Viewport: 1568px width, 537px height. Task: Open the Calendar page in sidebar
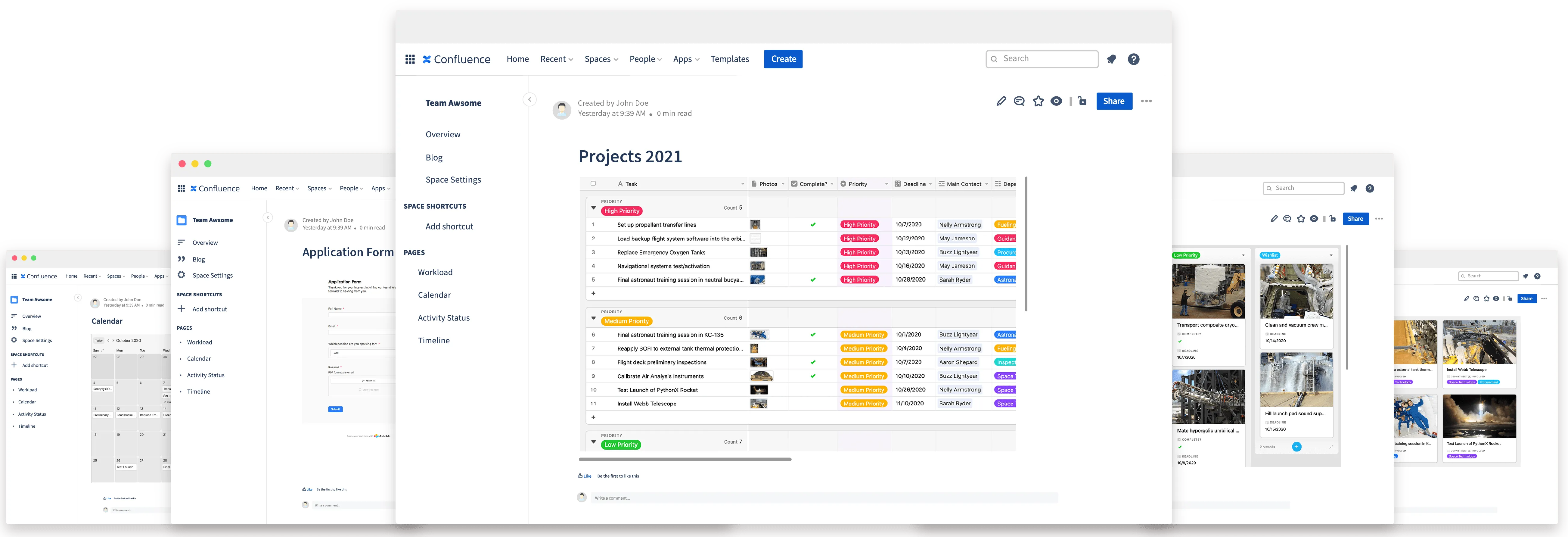(x=434, y=295)
